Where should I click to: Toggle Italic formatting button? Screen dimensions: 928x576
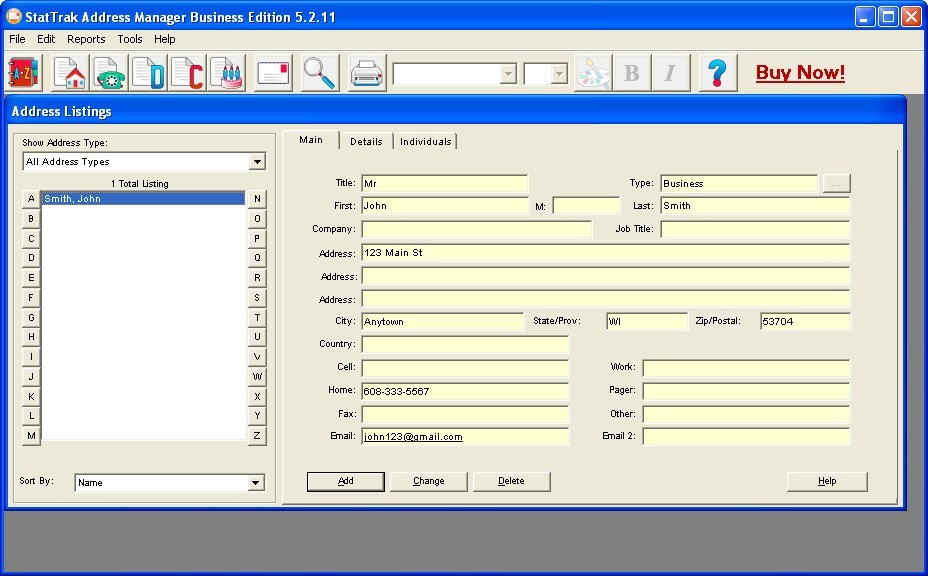671,73
